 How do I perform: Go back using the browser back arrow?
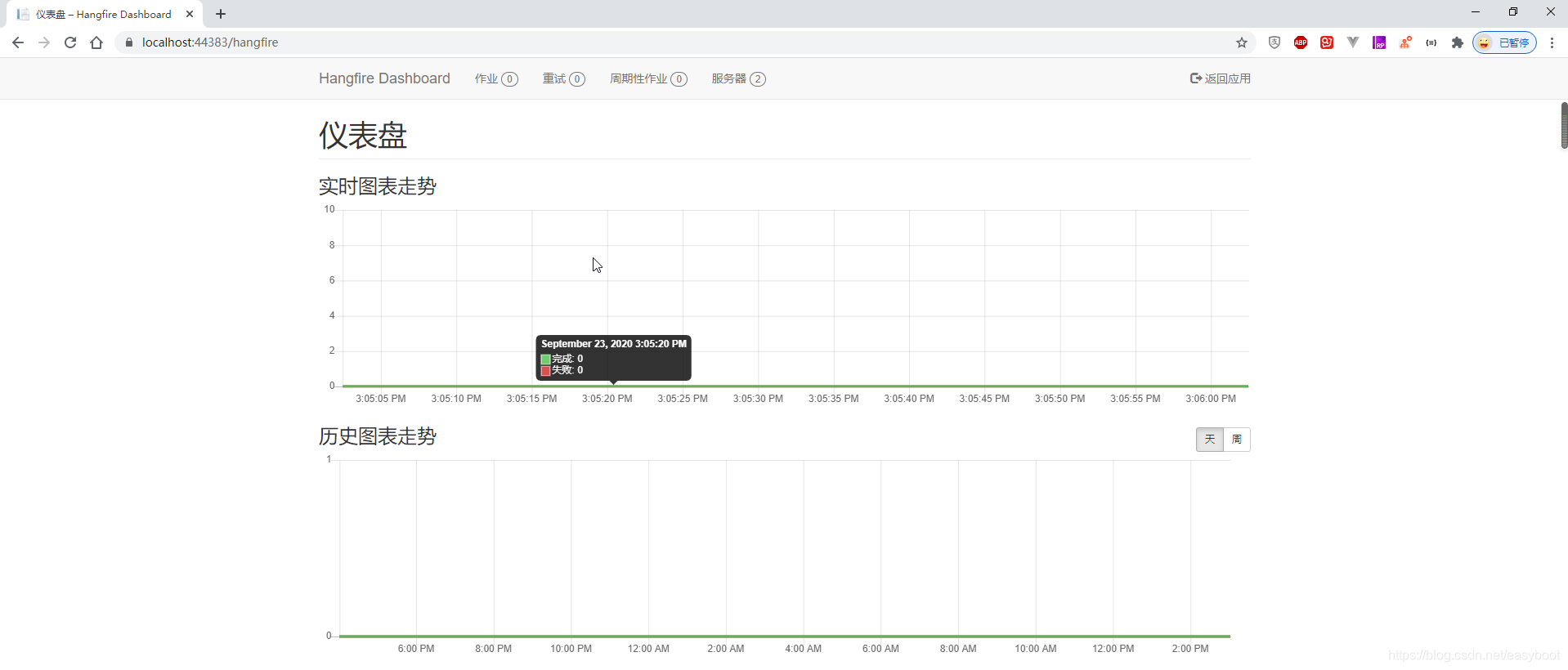pyautogui.click(x=18, y=42)
